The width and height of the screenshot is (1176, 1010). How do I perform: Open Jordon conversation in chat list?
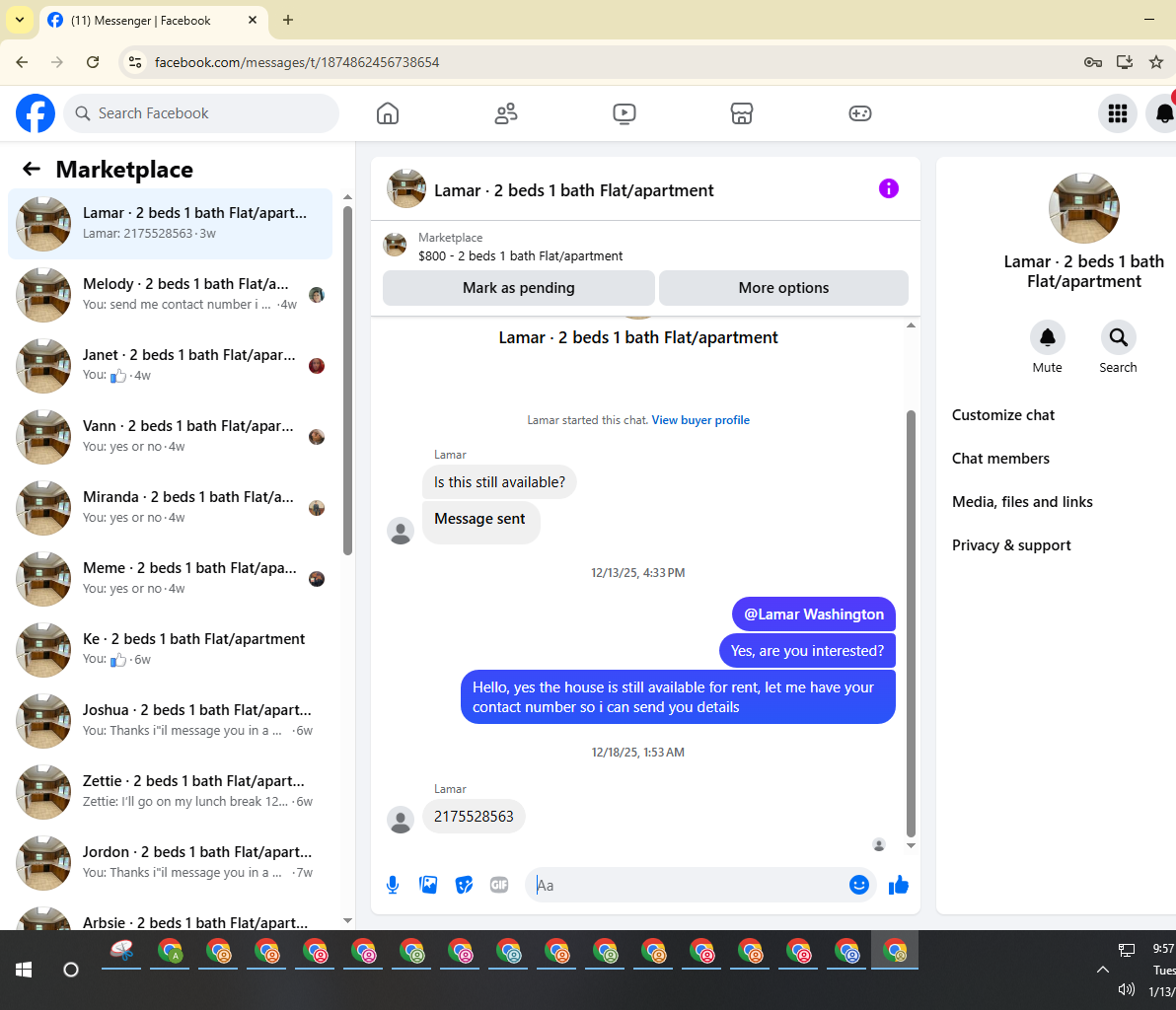[x=171, y=863]
